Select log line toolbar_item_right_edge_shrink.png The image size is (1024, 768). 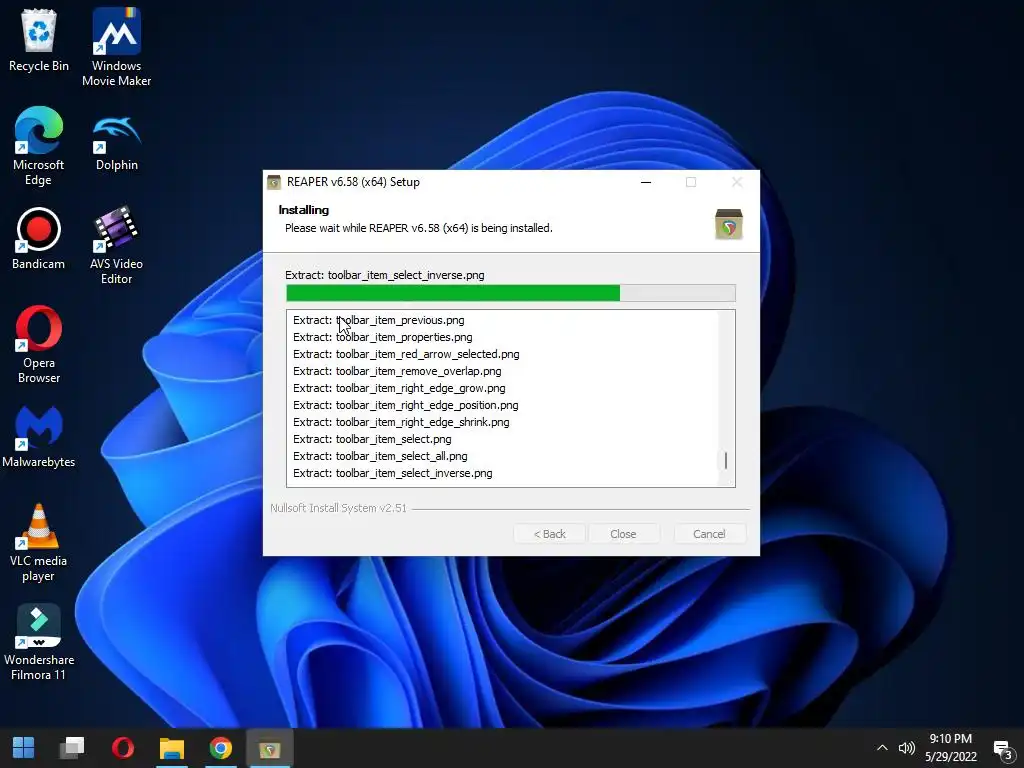coord(401,422)
